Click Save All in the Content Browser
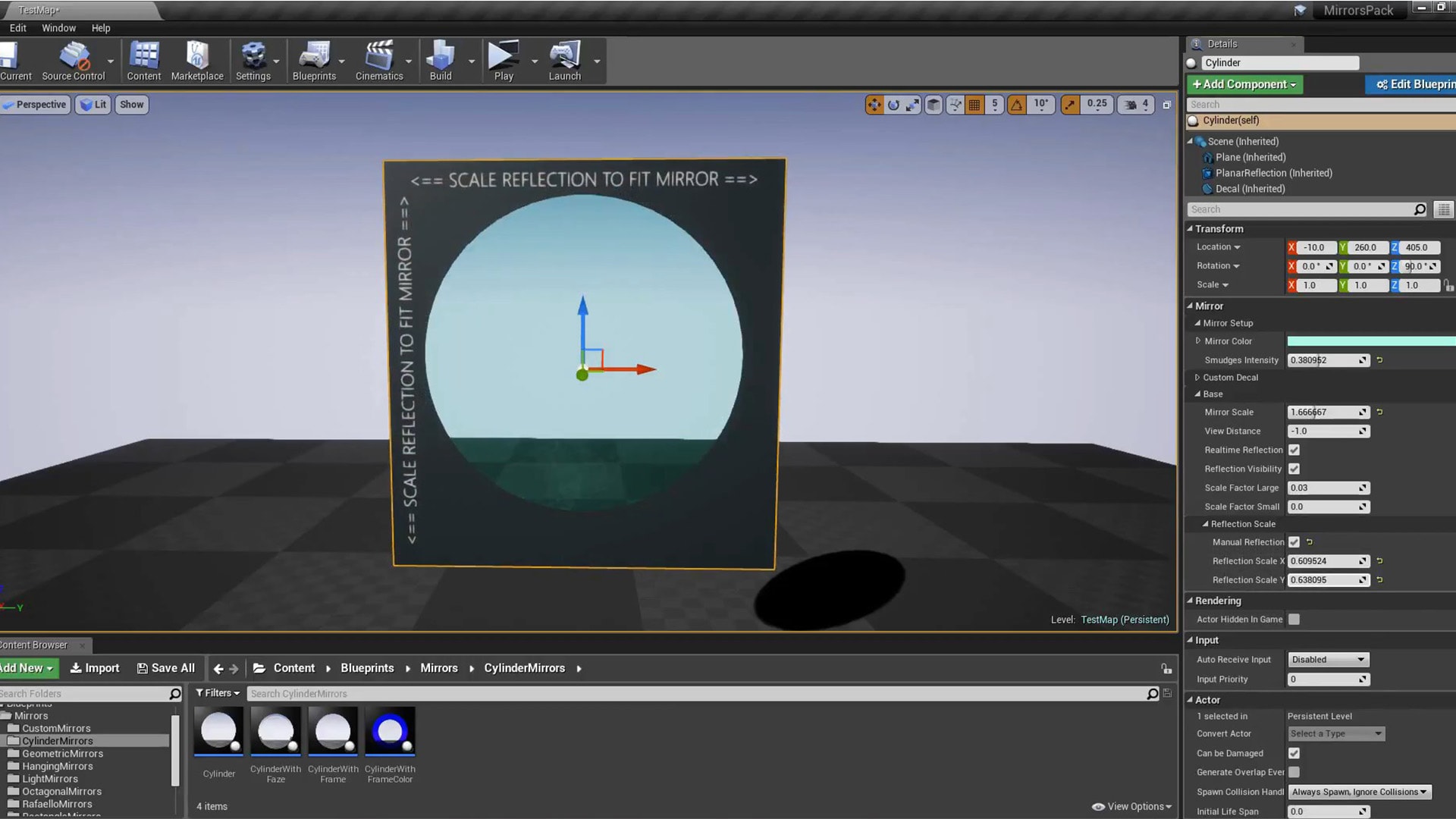Screen dimensions: 1456x819 coord(166,668)
